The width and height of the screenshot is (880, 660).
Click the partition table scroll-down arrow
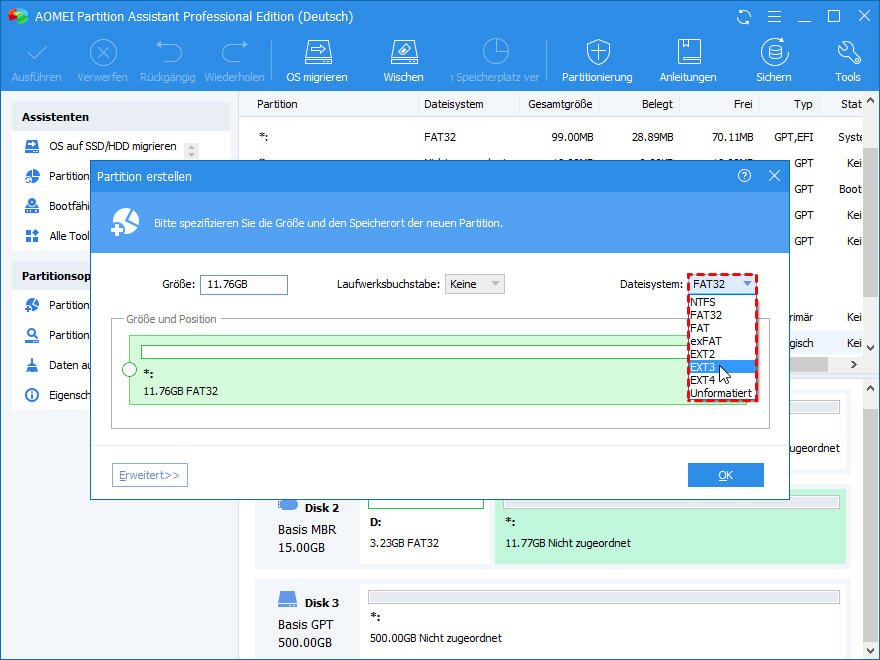point(870,348)
